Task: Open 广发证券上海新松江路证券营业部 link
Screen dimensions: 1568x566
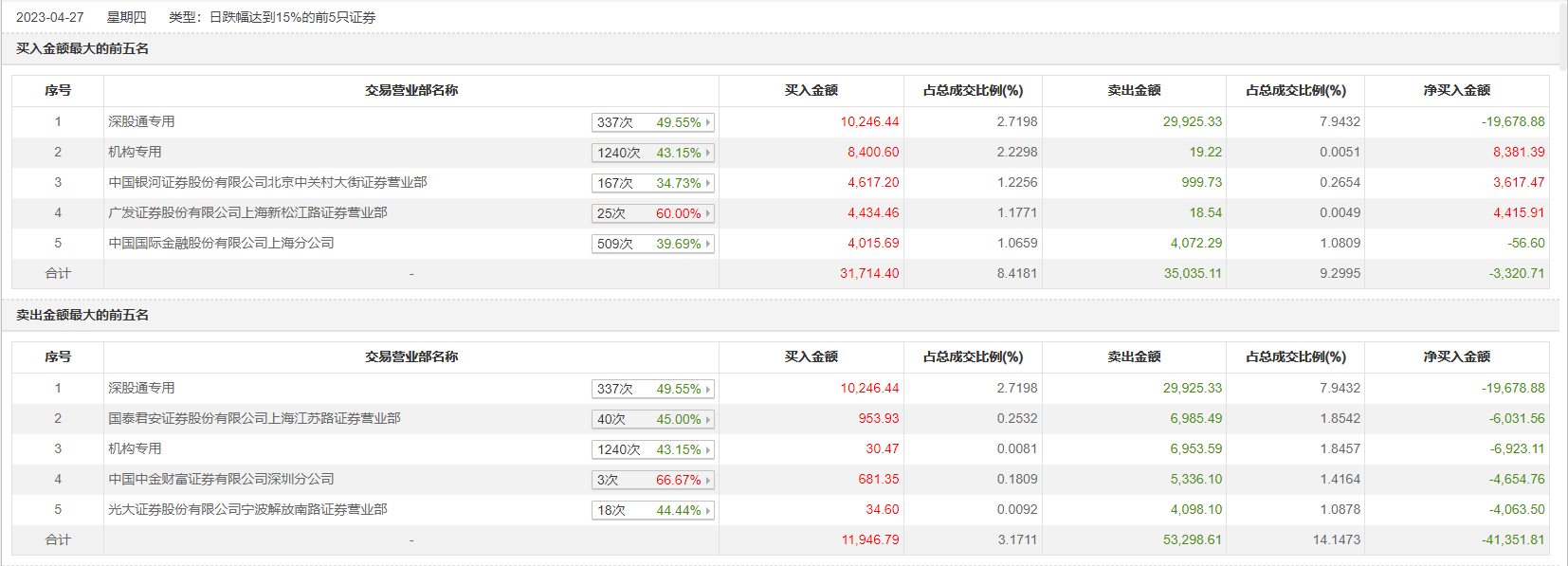Action: point(247,212)
